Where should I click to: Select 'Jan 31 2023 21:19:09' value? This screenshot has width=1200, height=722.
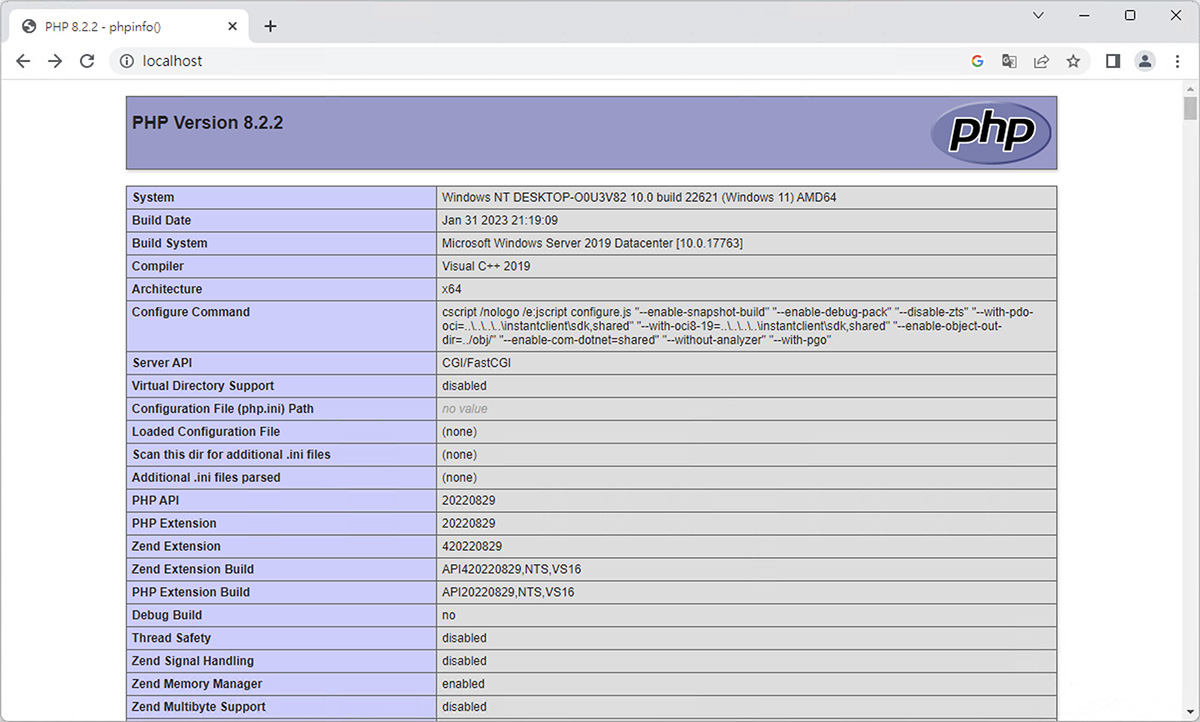(x=500, y=221)
